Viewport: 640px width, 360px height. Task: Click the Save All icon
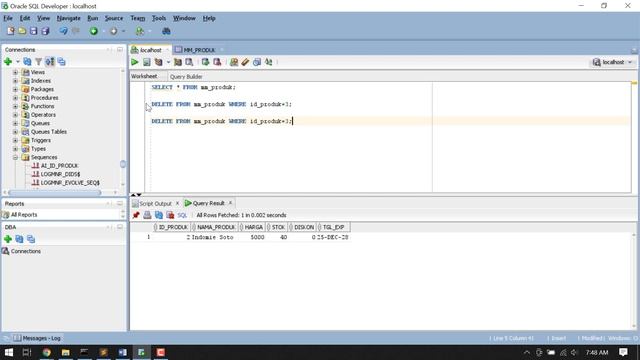click(45, 31)
